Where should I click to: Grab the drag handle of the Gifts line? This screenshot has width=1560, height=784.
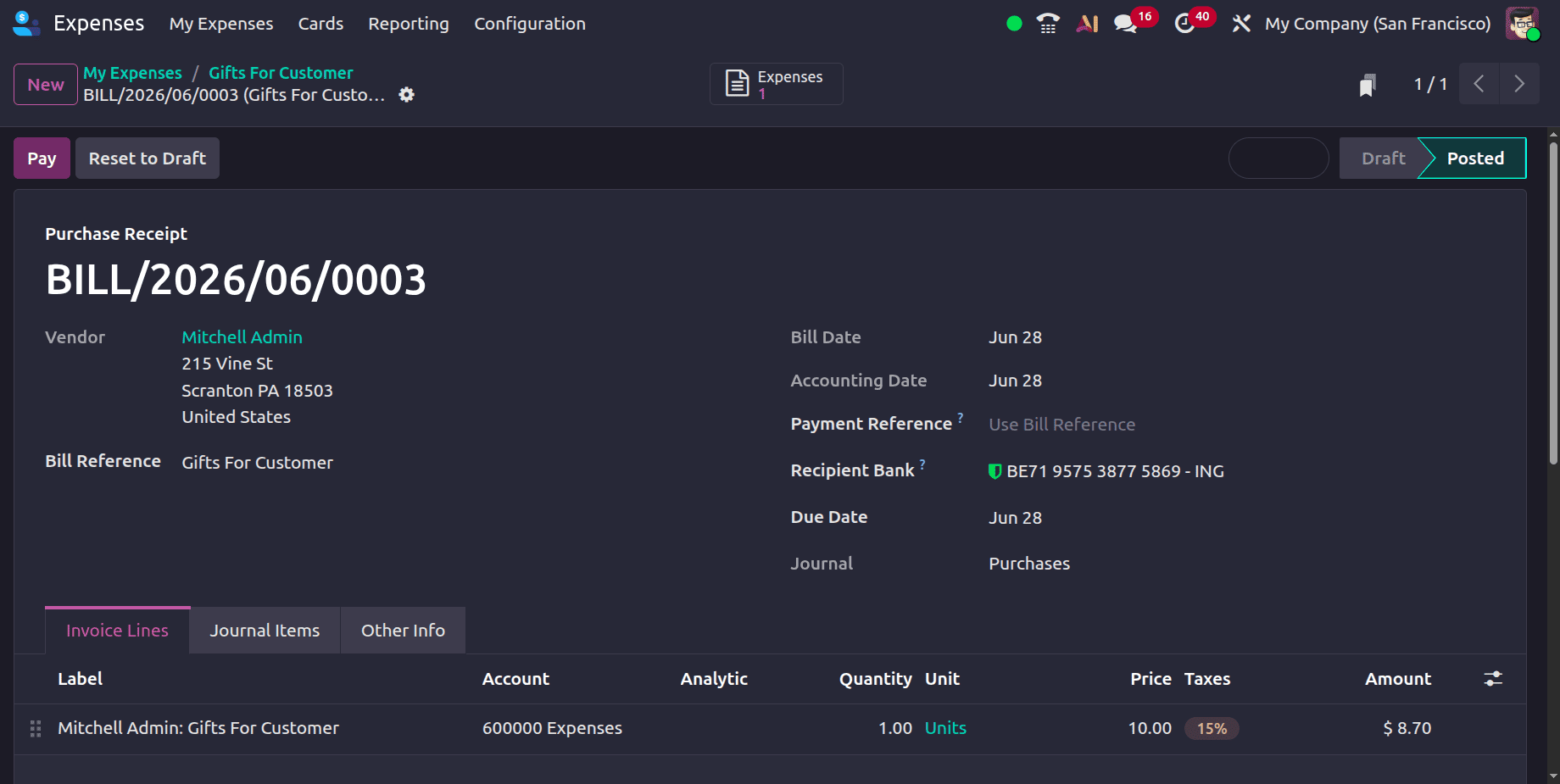pyautogui.click(x=36, y=728)
